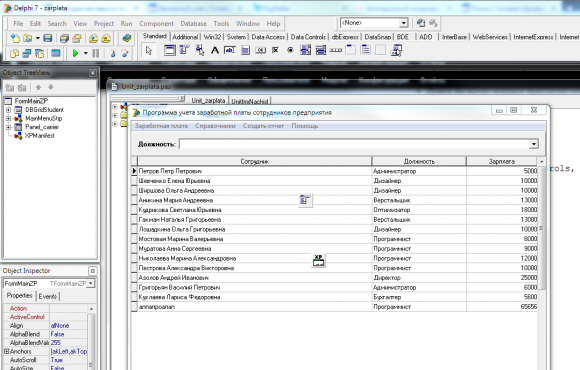
Task: Select the Frames palette component
Action: point(170,50)
